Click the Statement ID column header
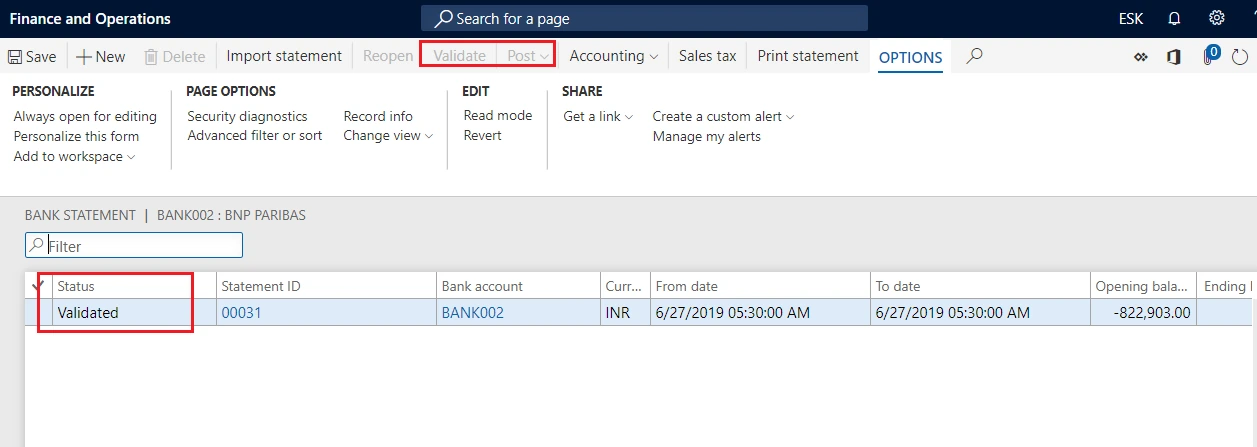 point(326,286)
